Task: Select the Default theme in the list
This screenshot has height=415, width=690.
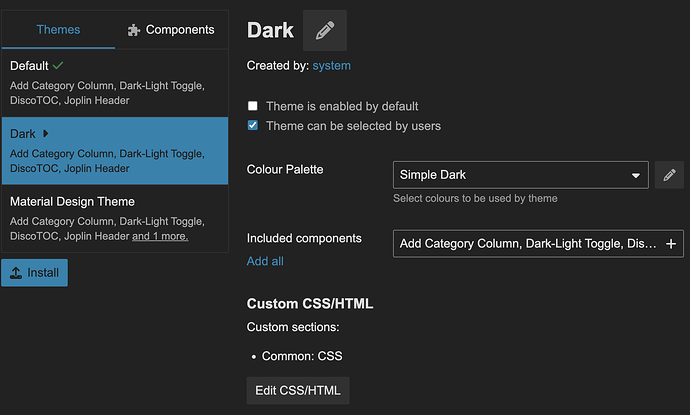Action: 115,83
